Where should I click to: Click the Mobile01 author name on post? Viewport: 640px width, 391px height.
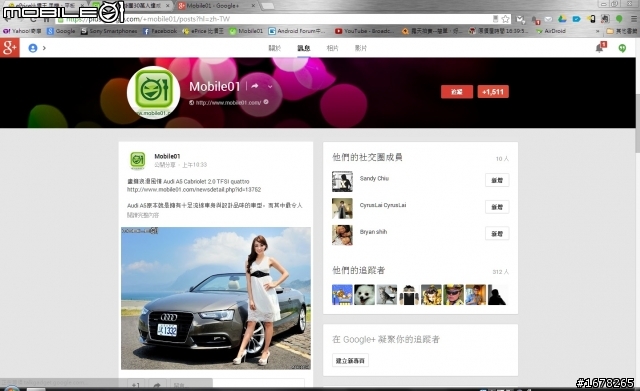167,156
